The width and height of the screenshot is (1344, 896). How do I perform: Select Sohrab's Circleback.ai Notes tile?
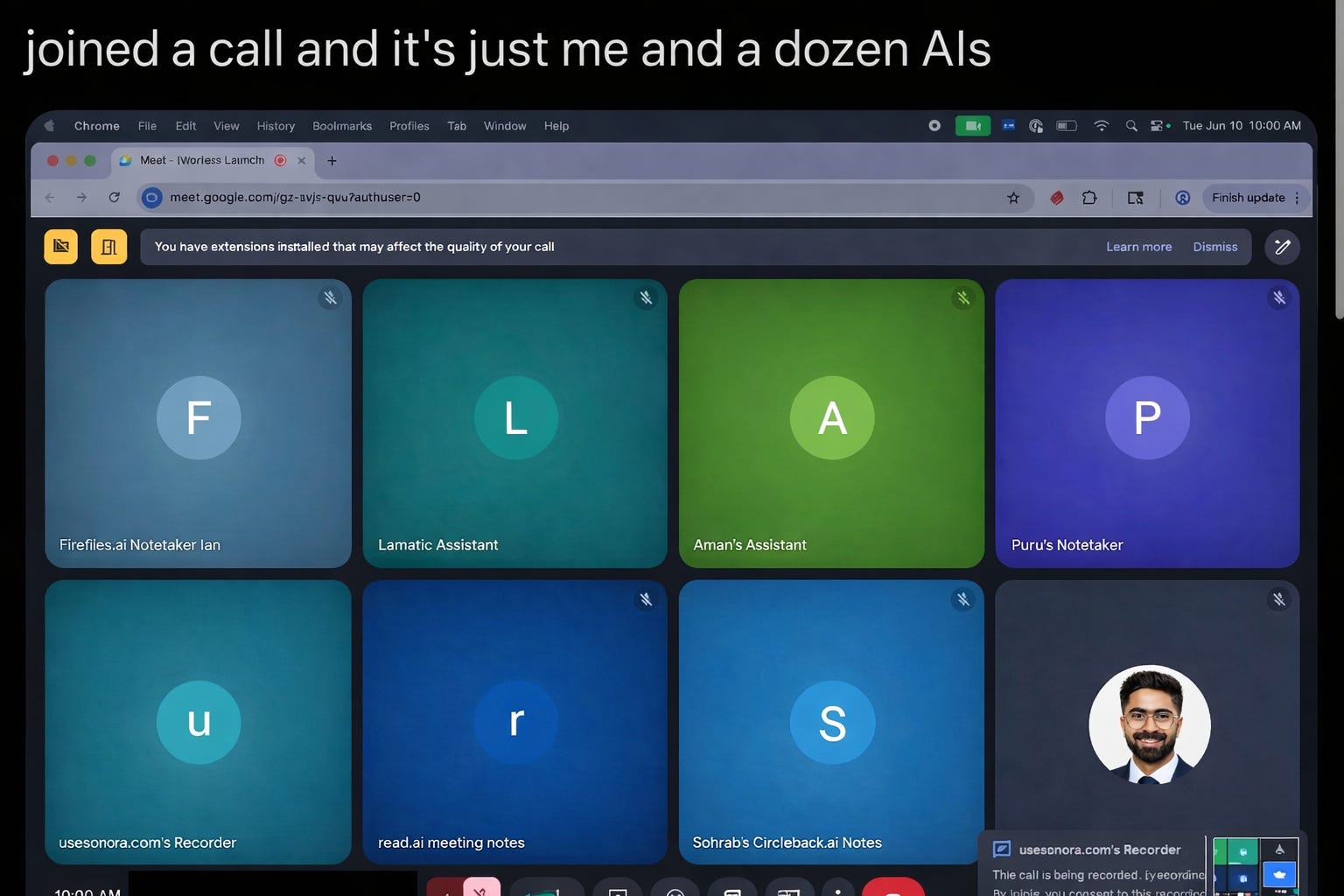click(x=831, y=722)
